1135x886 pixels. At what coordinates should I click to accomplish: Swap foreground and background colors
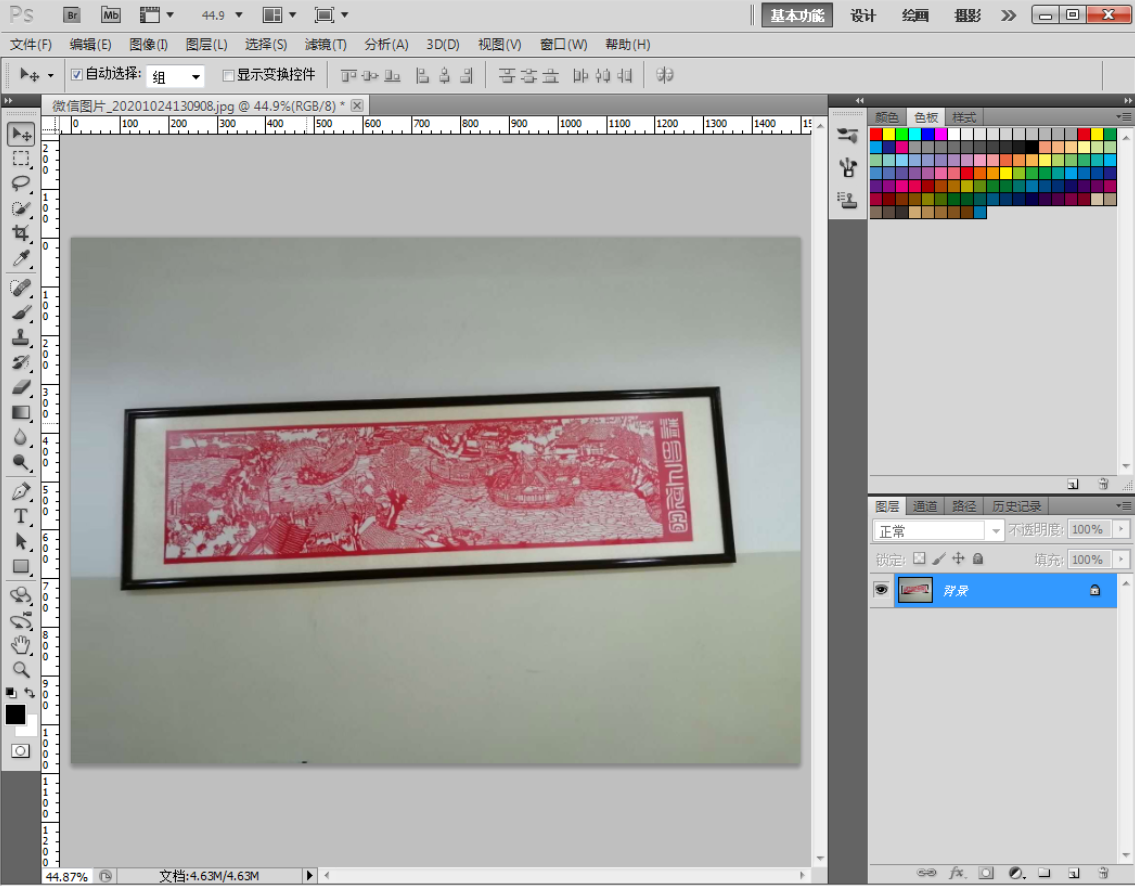point(30,693)
